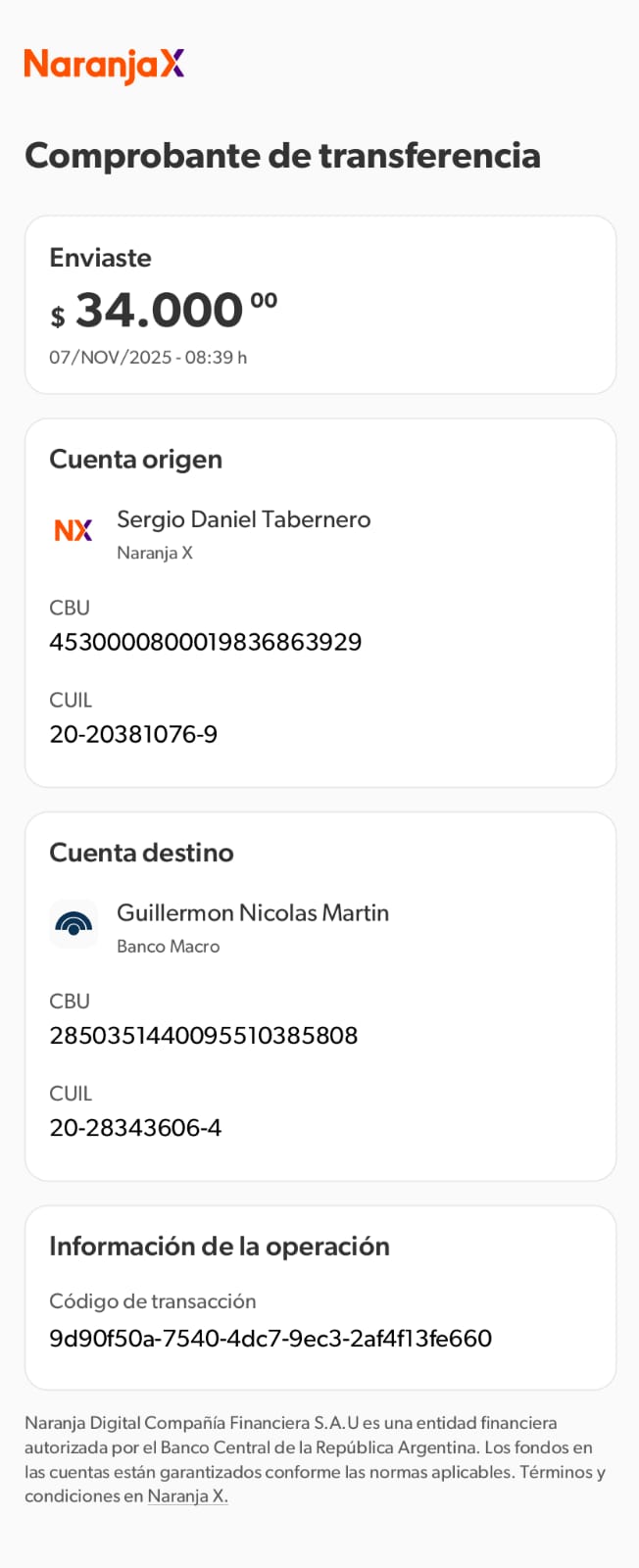
Task: Click the Cuenta destino section title
Action: (x=141, y=853)
